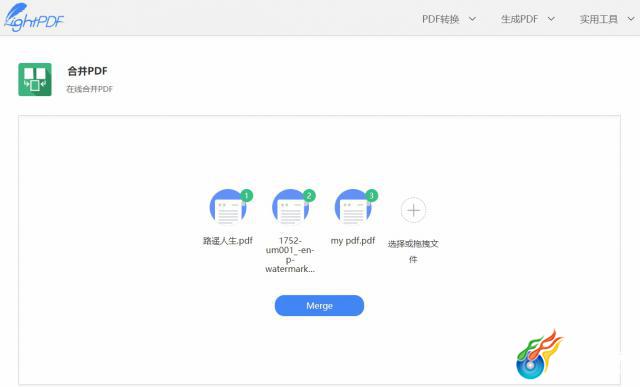Select the my pdf.pdf file icon
Viewport: 640px width, 387px height.
[x=353, y=207]
